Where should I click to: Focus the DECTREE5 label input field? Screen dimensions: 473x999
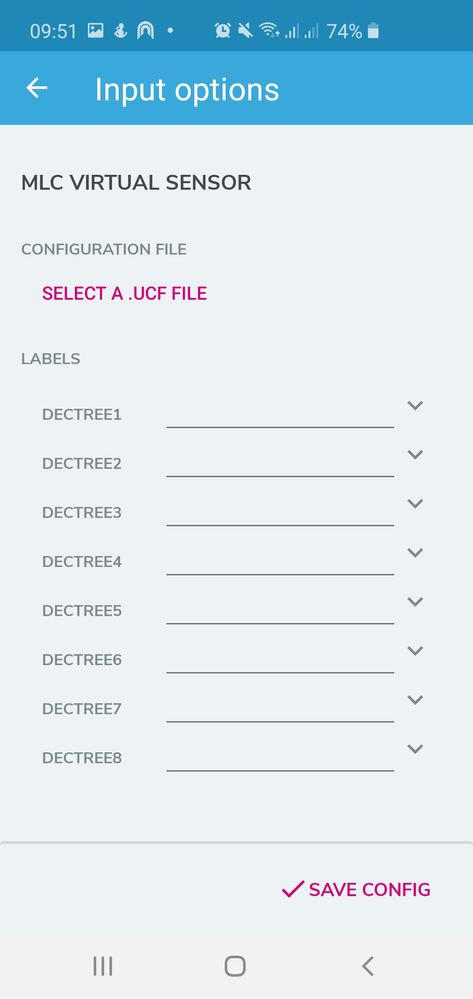[x=280, y=610]
